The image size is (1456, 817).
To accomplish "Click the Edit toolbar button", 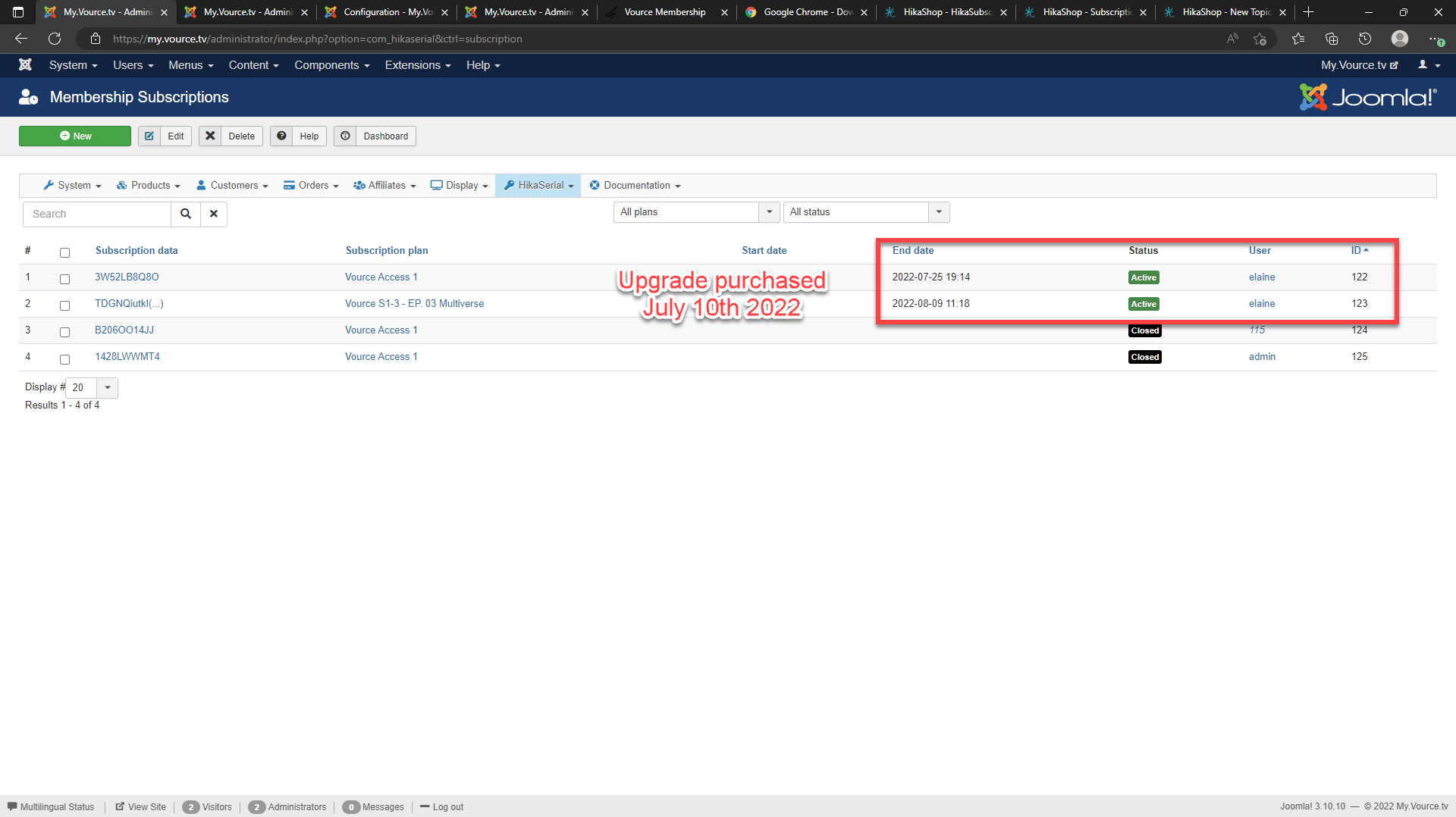I will click(x=165, y=136).
